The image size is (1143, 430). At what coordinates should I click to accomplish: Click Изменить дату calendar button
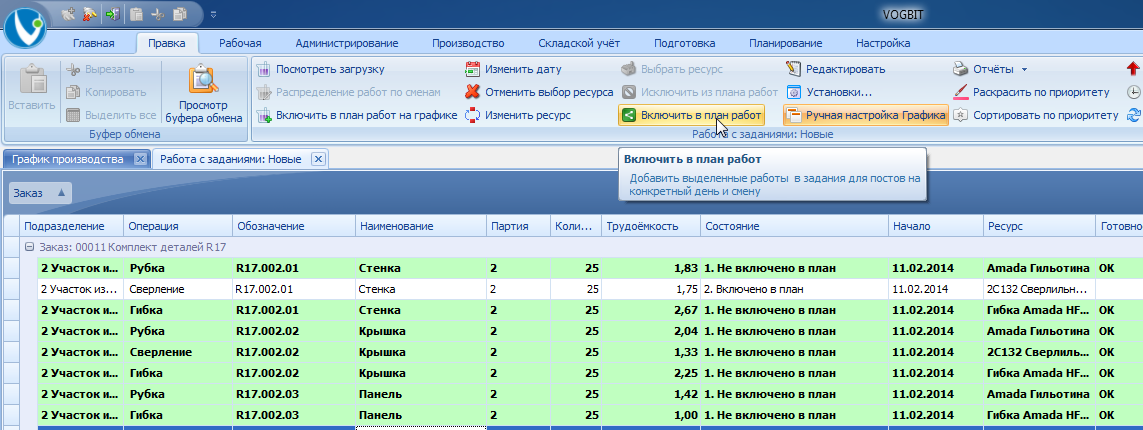click(514, 69)
